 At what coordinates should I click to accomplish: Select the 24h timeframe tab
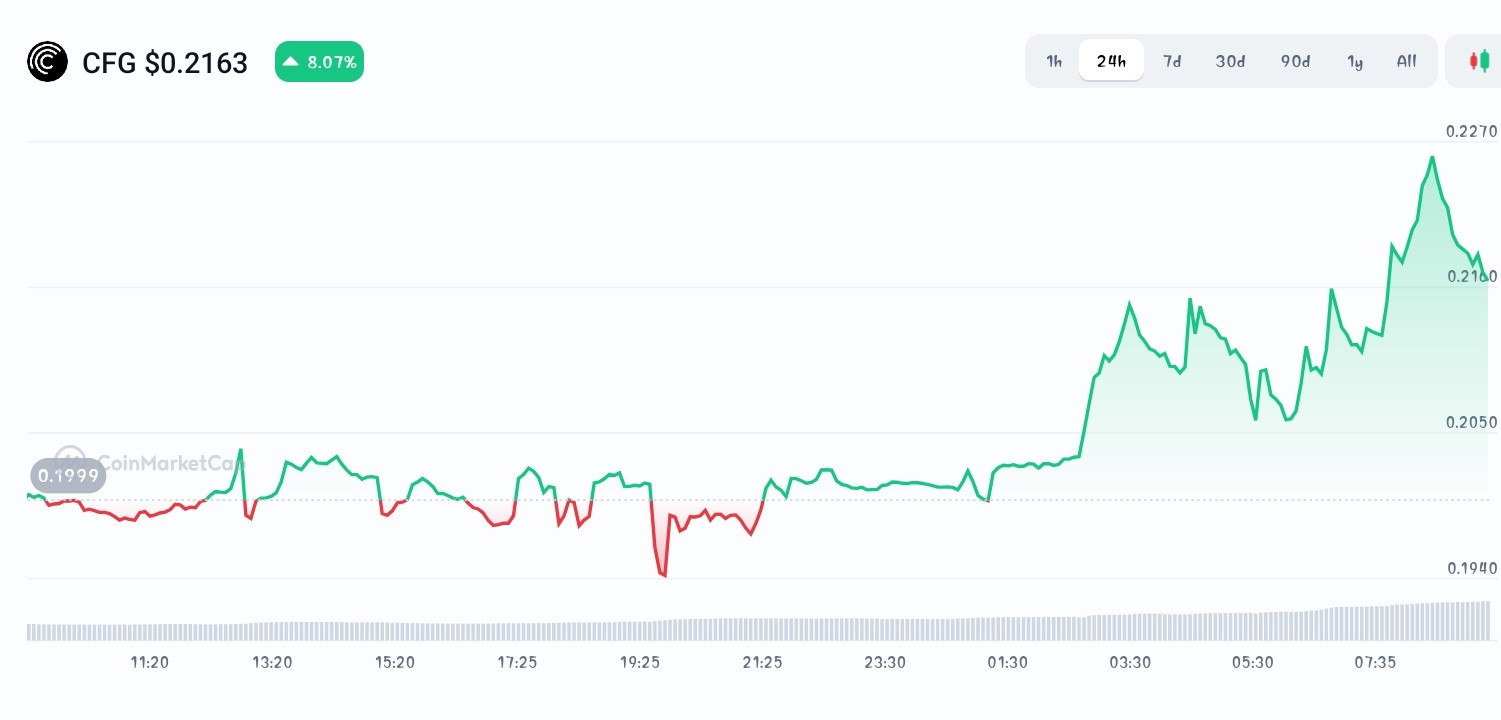pos(1111,61)
